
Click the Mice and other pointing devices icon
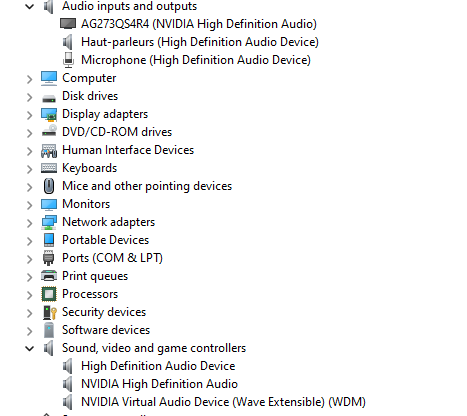coord(49,186)
